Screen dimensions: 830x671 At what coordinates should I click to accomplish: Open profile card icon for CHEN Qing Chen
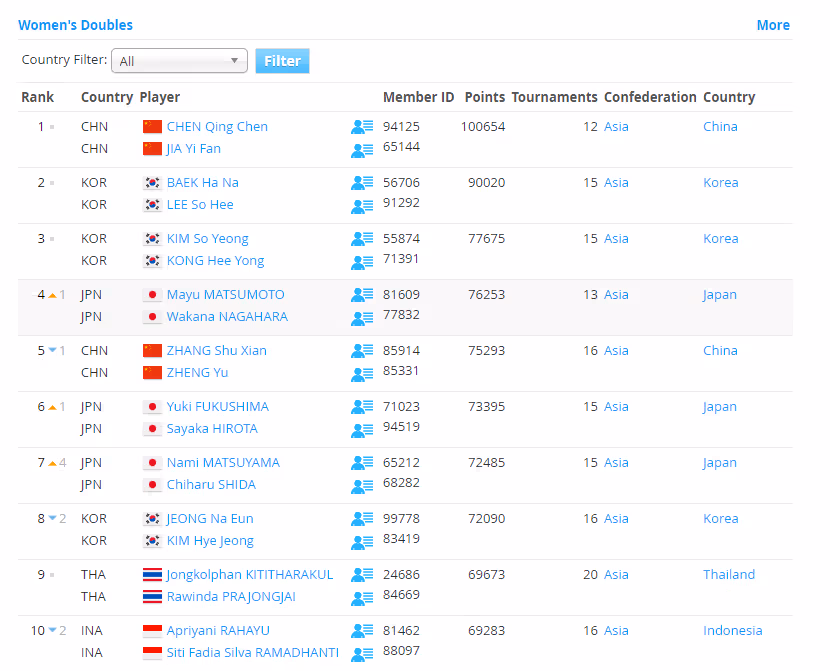click(x=361, y=127)
